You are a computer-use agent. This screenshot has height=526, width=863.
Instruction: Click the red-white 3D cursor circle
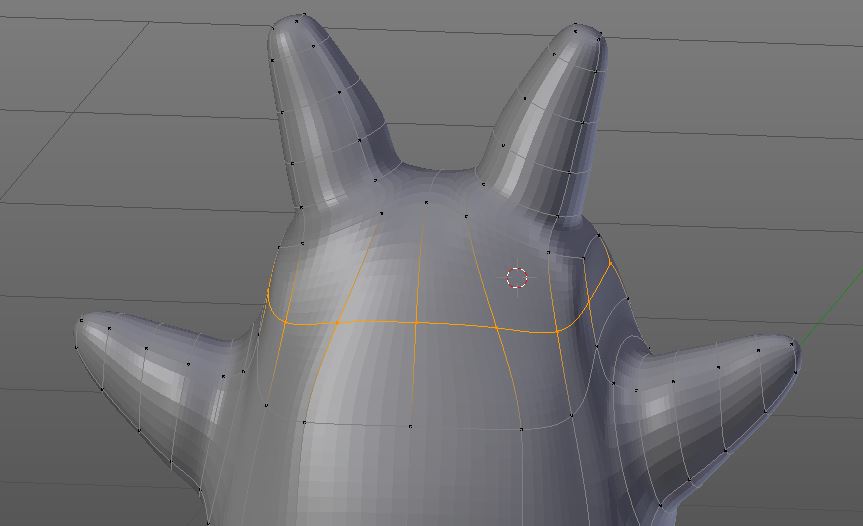516,278
